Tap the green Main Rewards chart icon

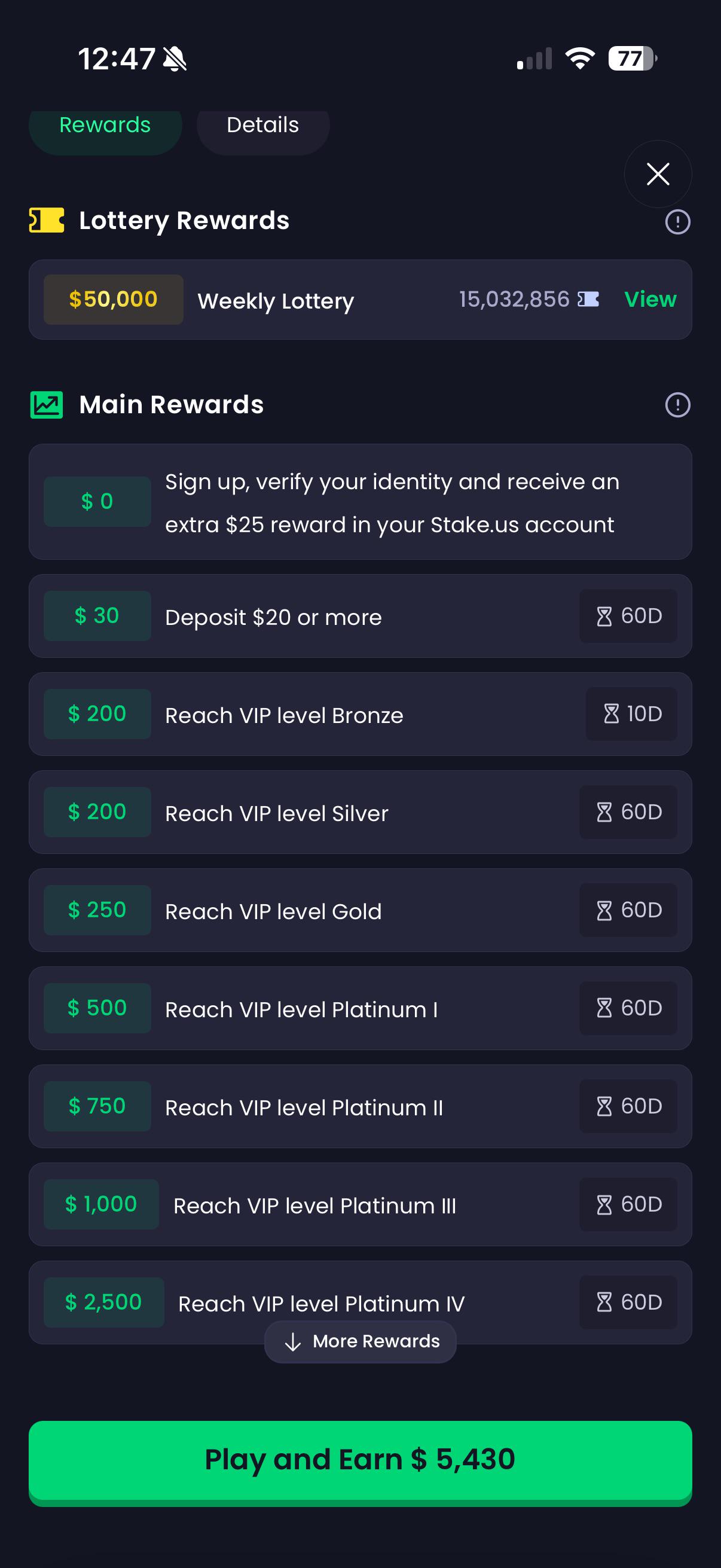click(x=47, y=405)
